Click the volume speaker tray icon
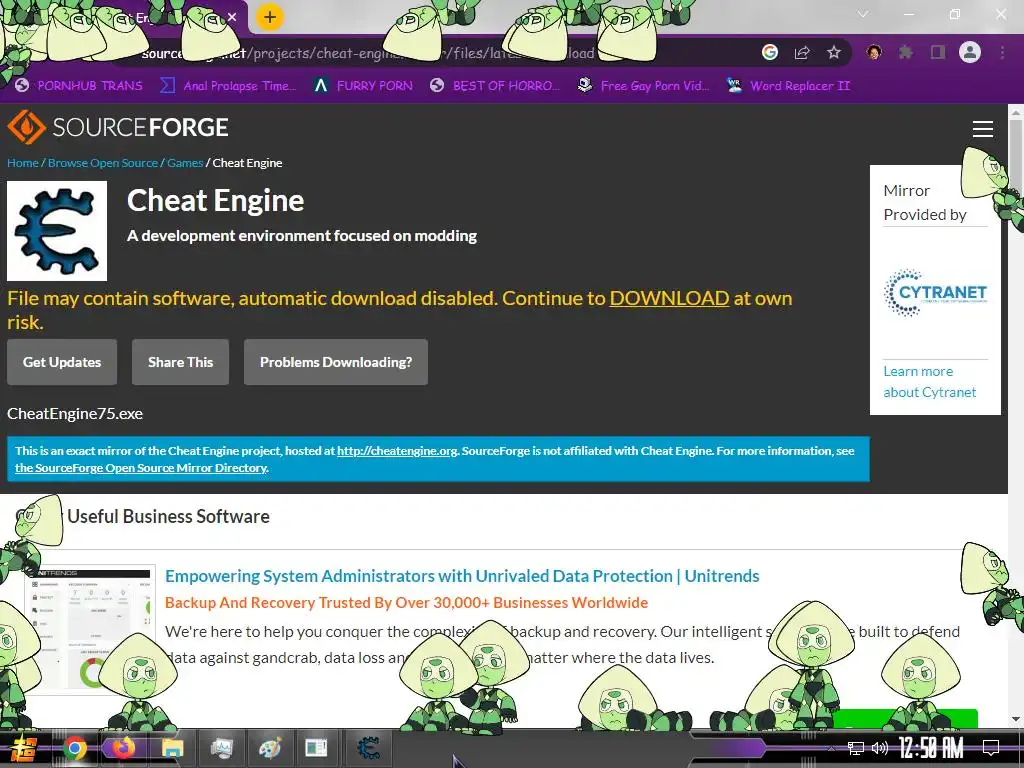The image size is (1024, 768). point(880,748)
